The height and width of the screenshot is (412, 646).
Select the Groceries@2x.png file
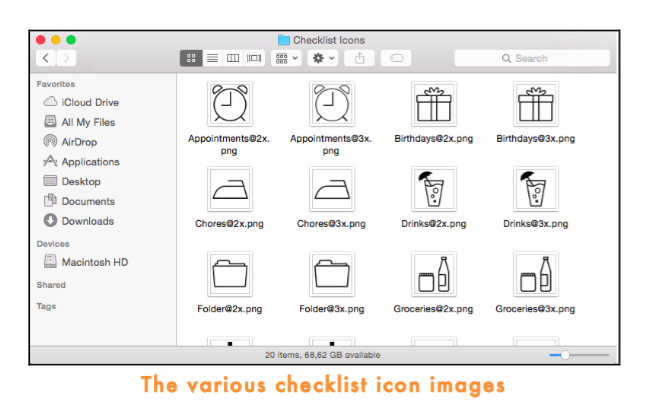[x=433, y=274]
